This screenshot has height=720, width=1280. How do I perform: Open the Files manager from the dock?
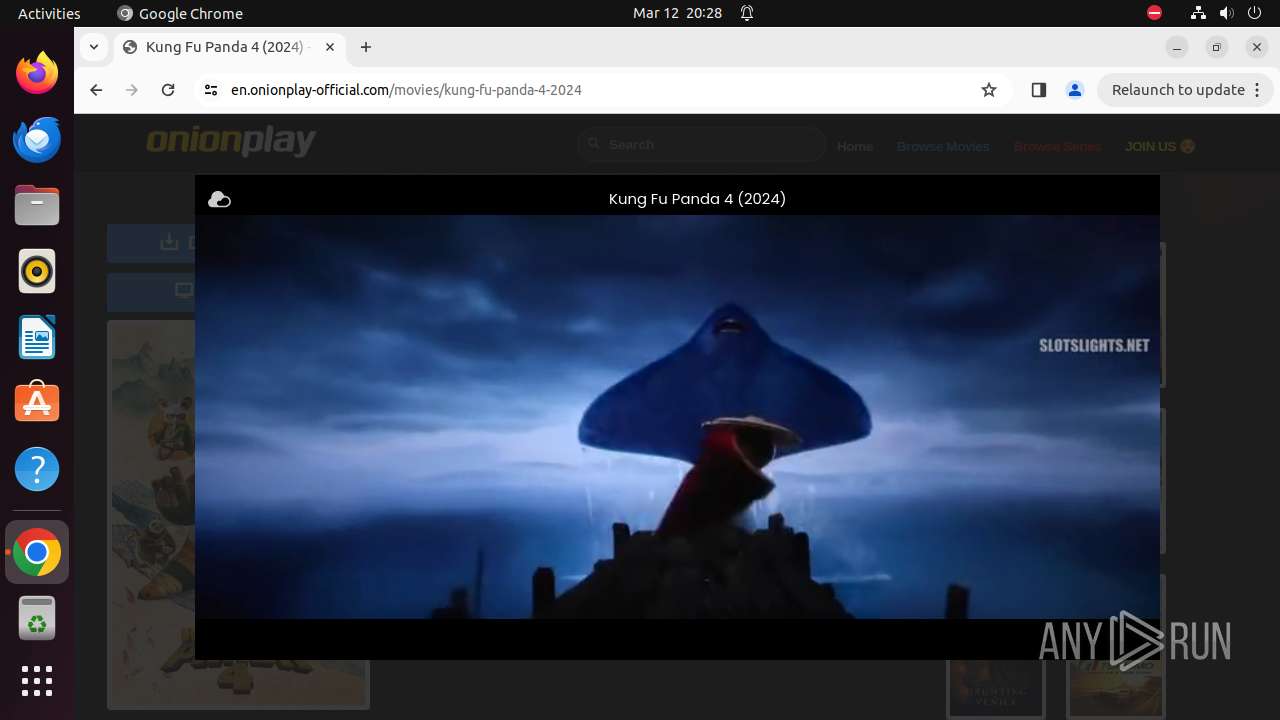coord(37,205)
